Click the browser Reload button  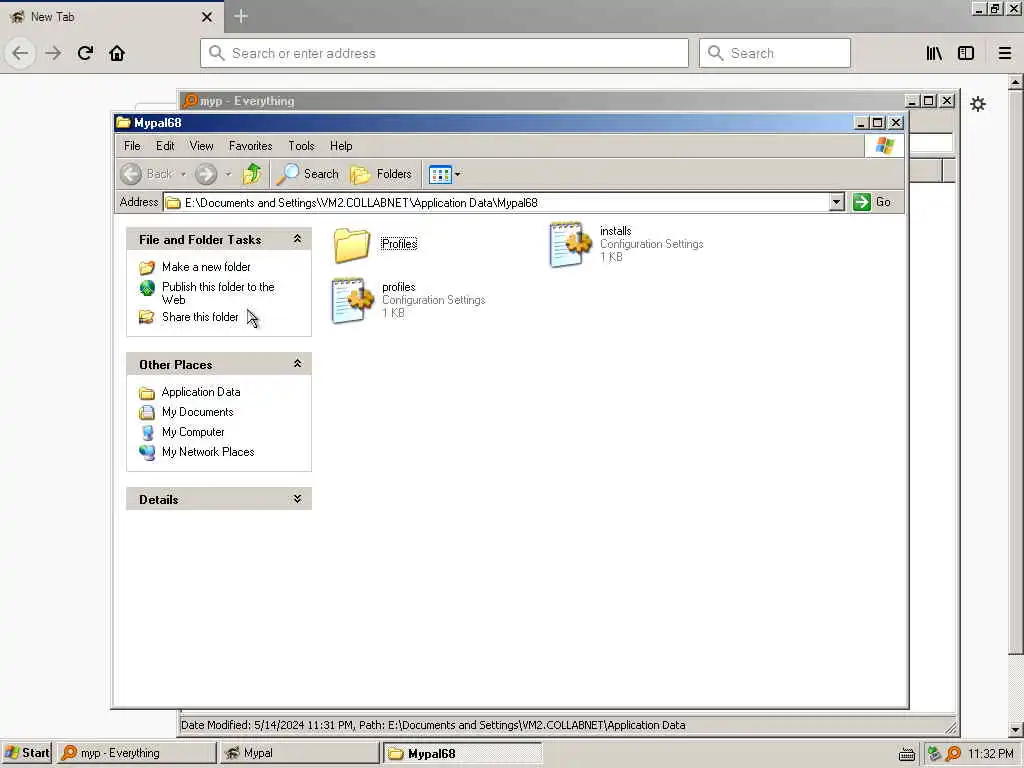click(x=85, y=53)
